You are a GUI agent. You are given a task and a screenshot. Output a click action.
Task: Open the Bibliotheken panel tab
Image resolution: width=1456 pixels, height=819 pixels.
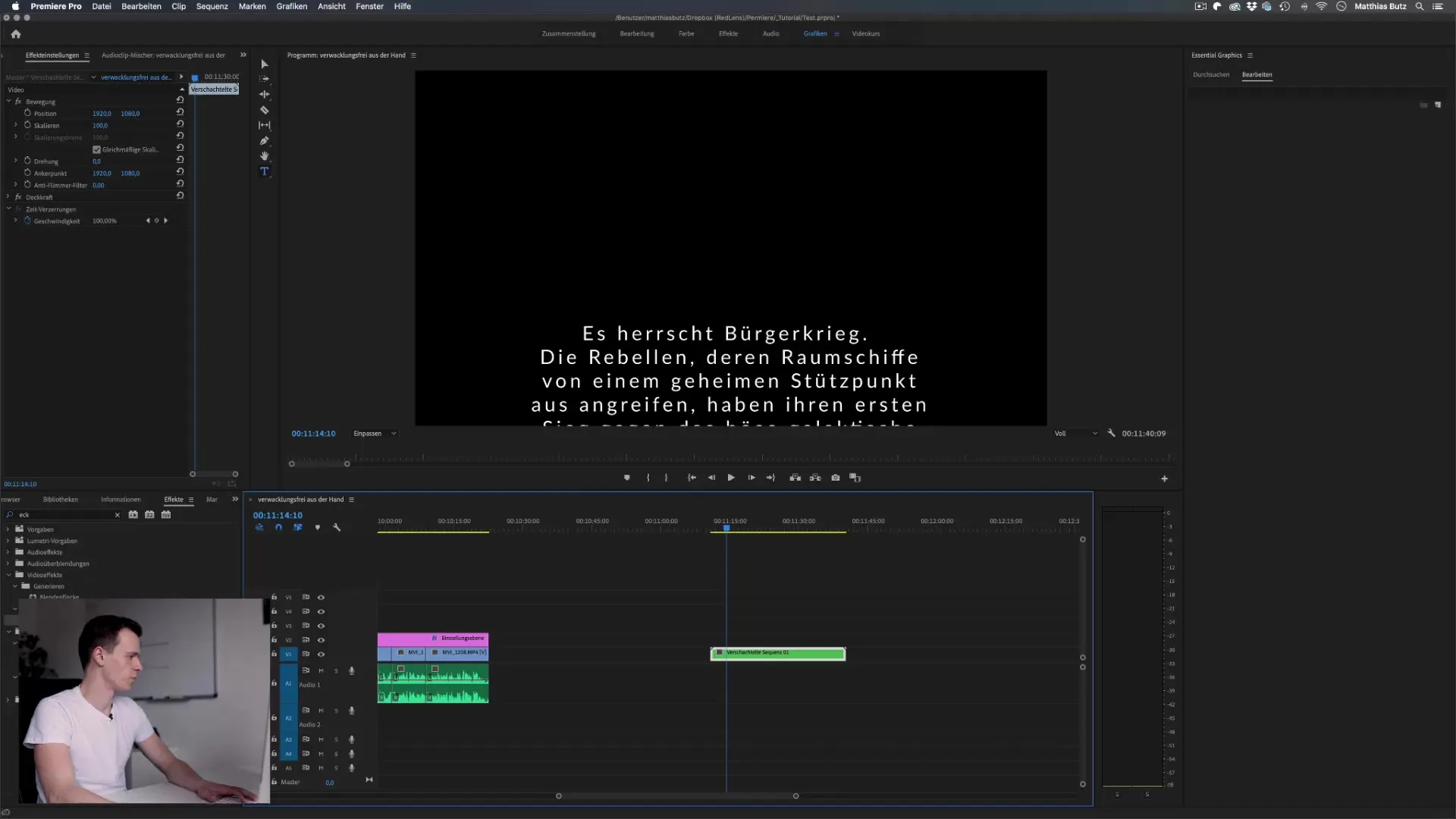[x=61, y=500]
